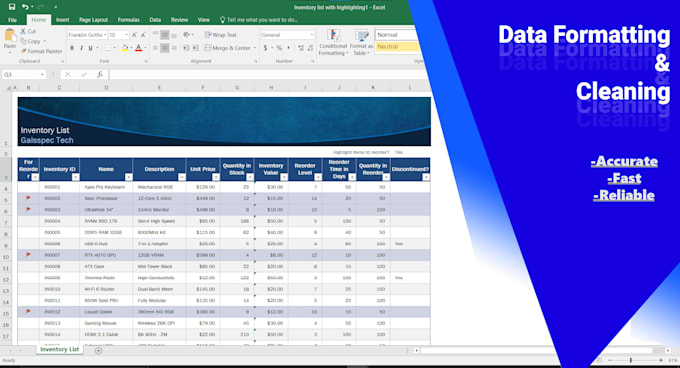Image resolution: width=680 pixels, height=368 pixels.
Task: Apply Comma Style format
Action: pos(288,48)
